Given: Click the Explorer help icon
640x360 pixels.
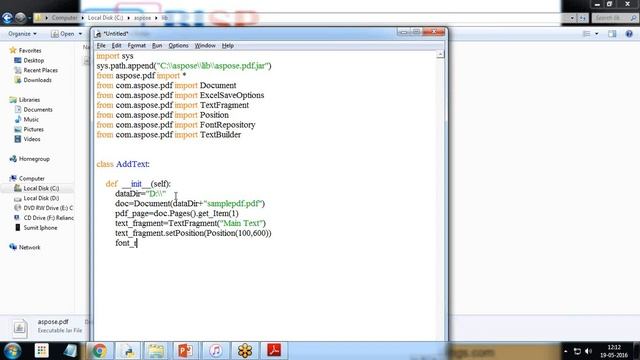Looking at the screenshot, I should point(629,34).
